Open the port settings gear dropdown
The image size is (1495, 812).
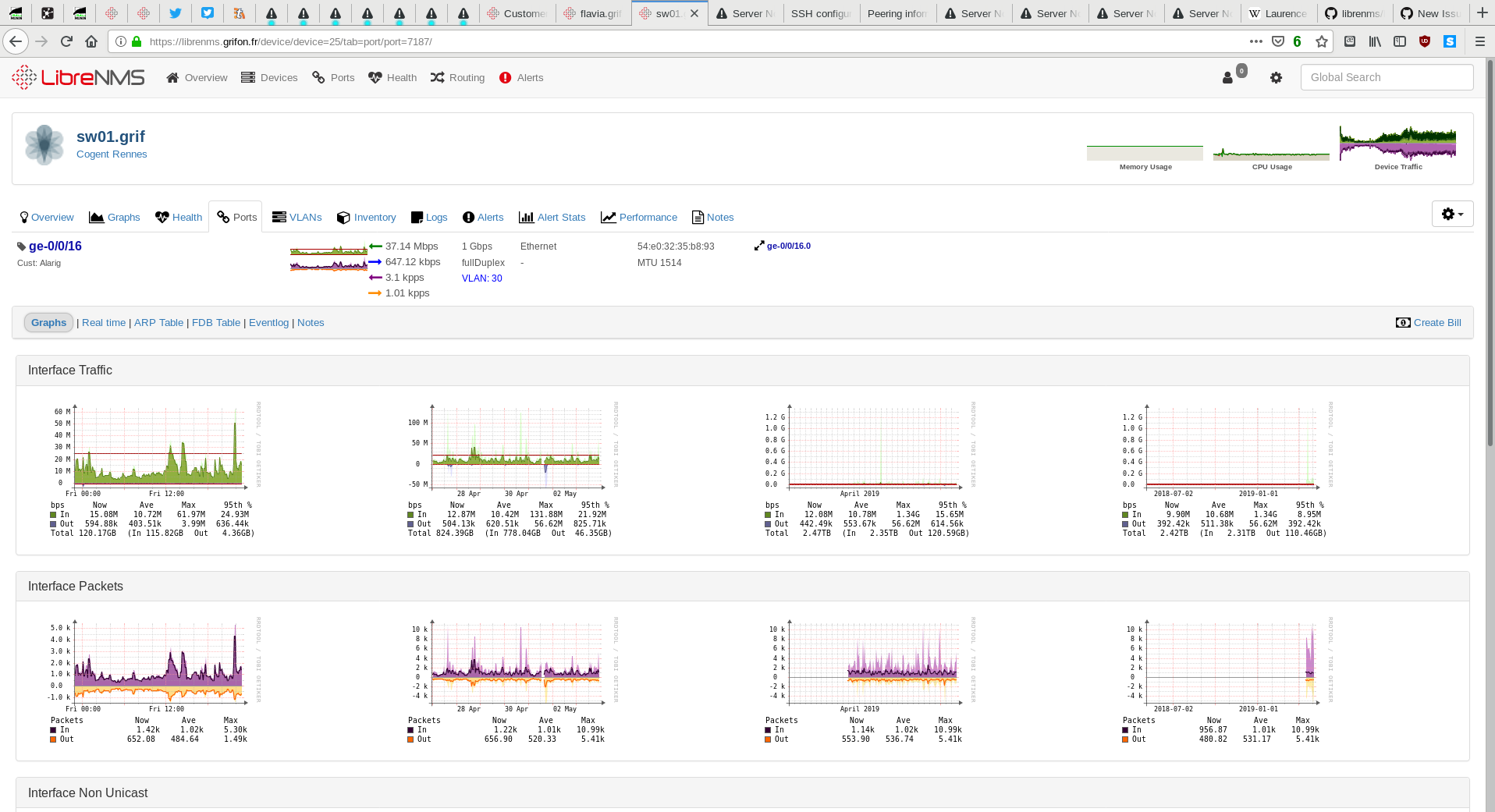click(x=1451, y=213)
